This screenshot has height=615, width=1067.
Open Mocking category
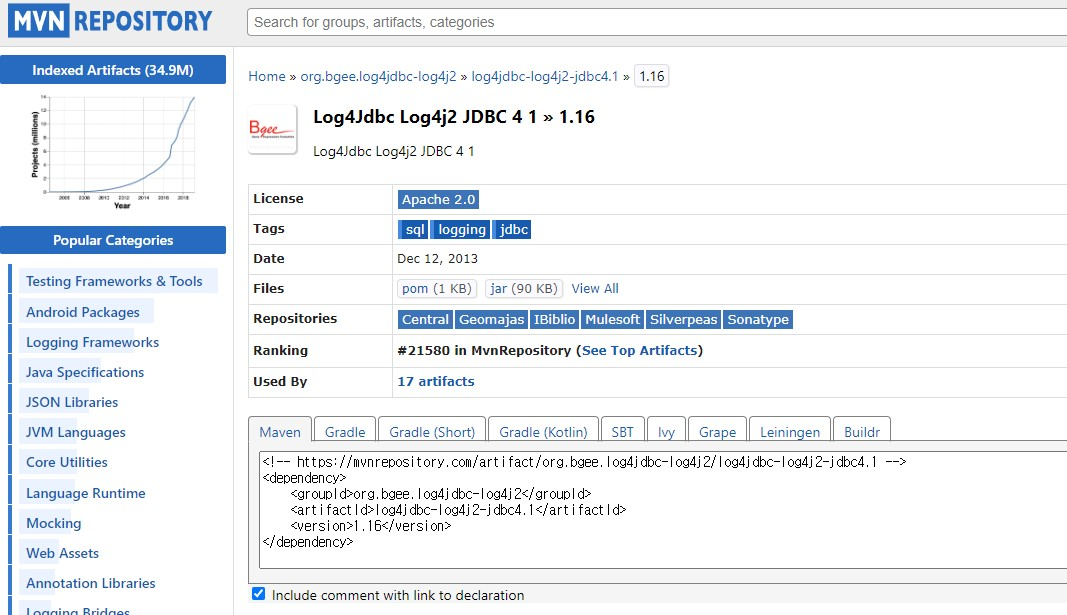[x=54, y=523]
